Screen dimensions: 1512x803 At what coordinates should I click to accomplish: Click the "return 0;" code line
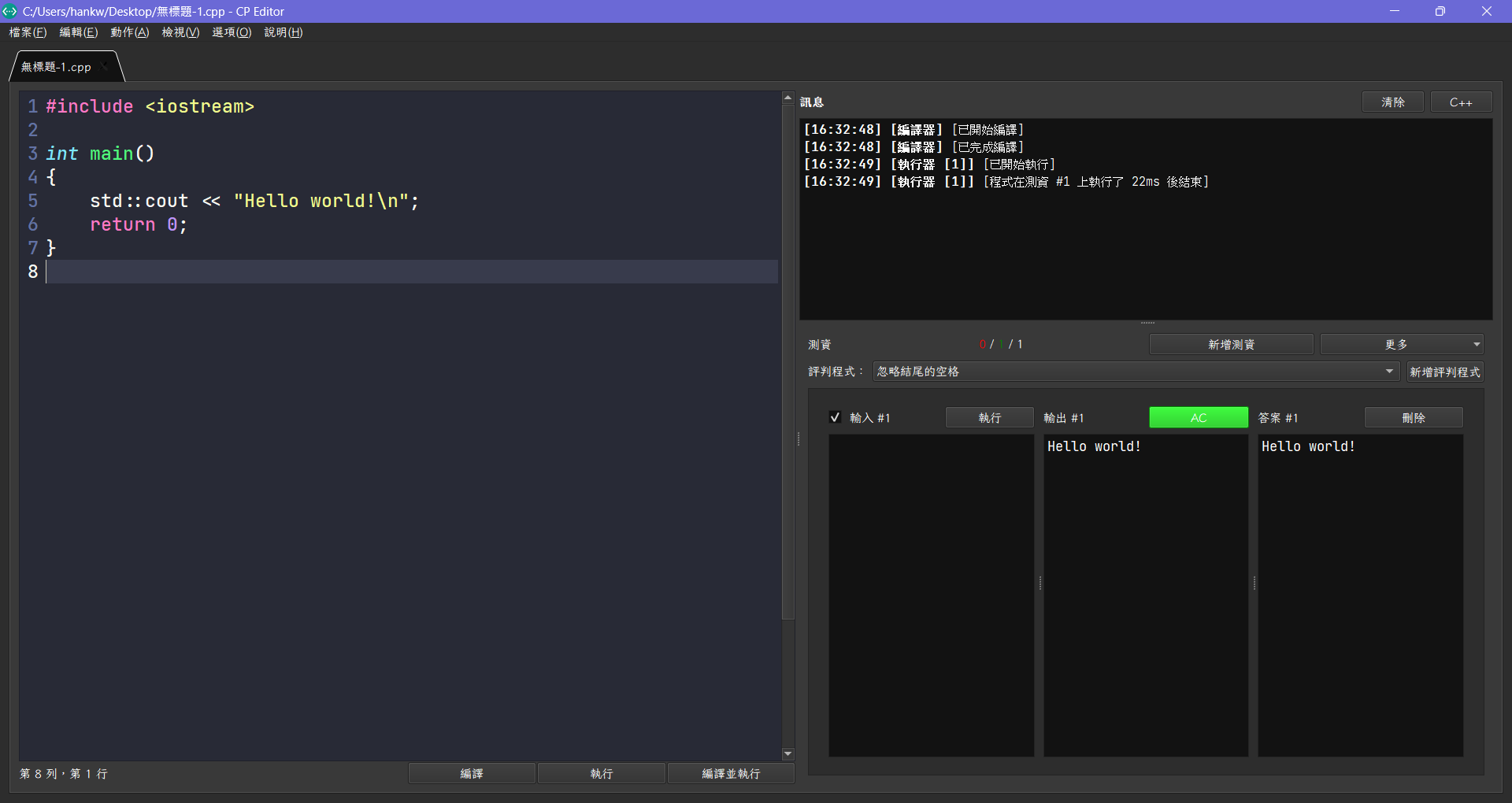[x=139, y=224]
